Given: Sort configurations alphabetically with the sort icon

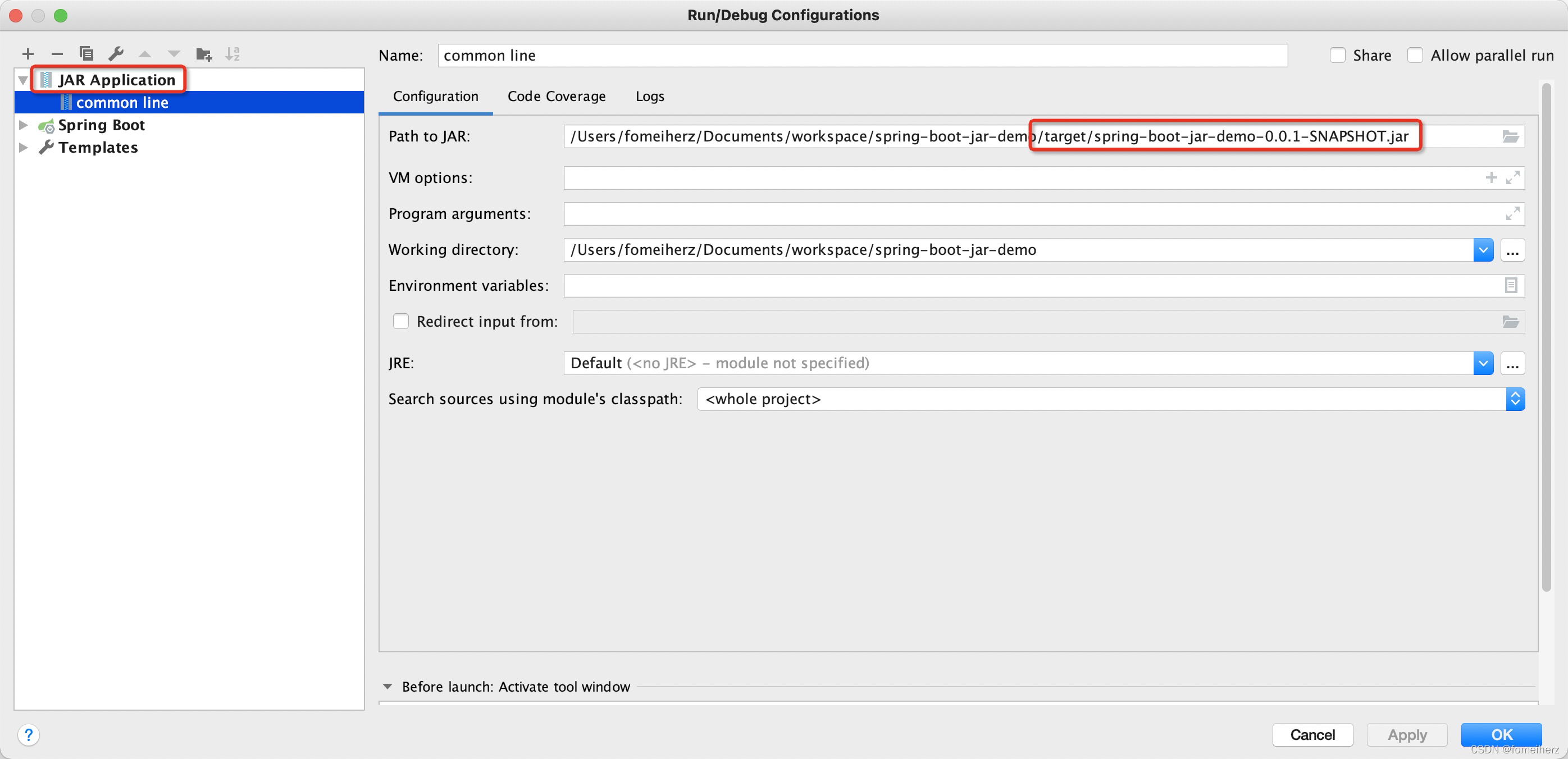Looking at the screenshot, I should point(233,54).
